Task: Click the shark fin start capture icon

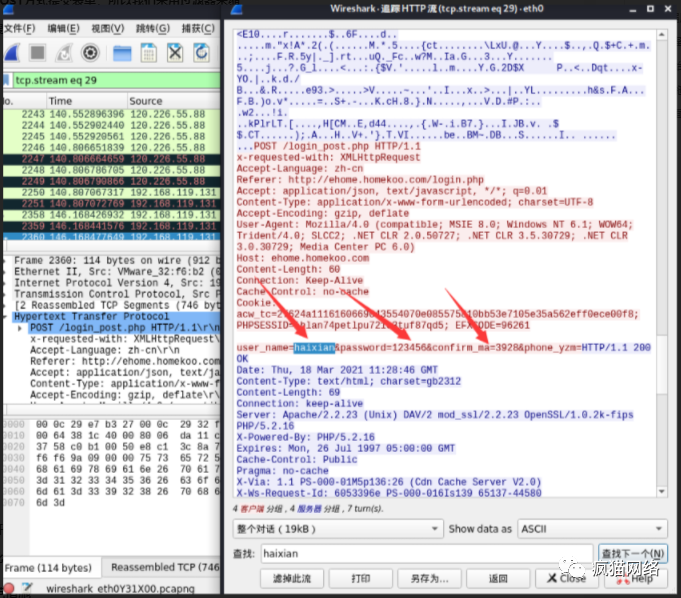Action: point(13,53)
